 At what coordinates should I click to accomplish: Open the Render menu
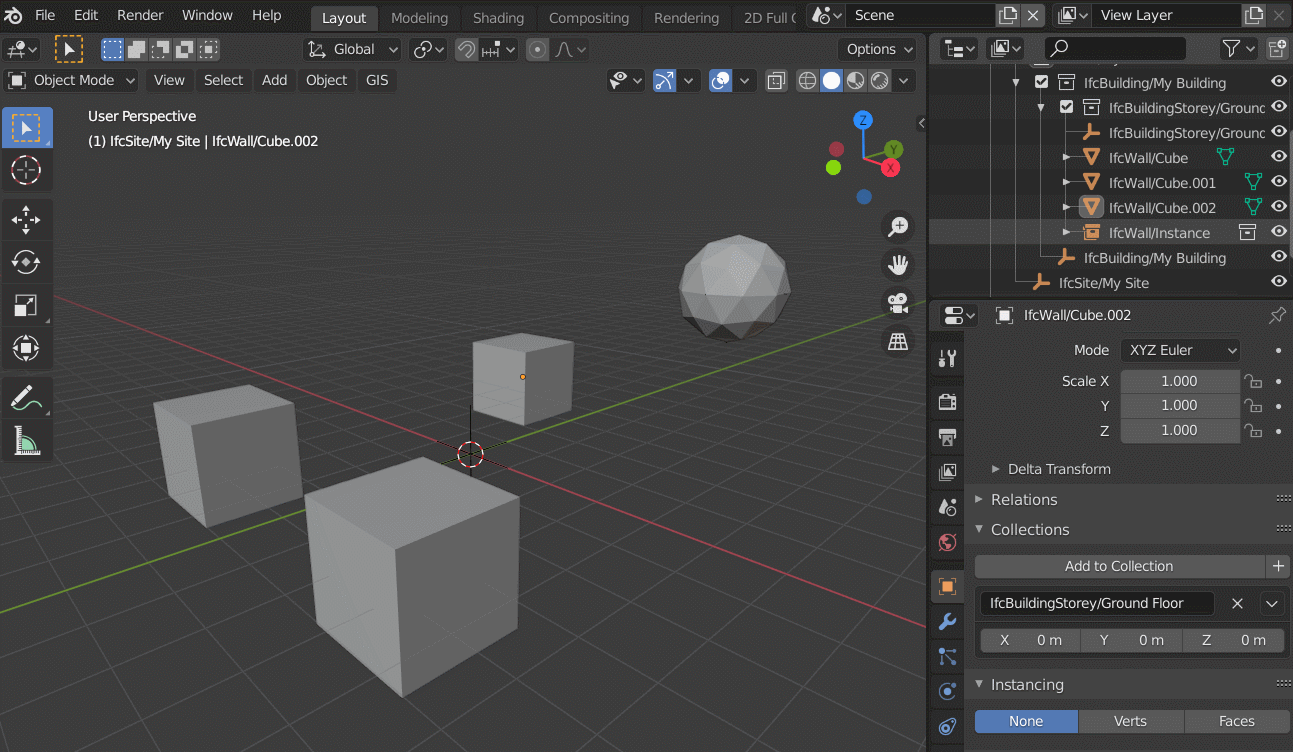click(139, 15)
